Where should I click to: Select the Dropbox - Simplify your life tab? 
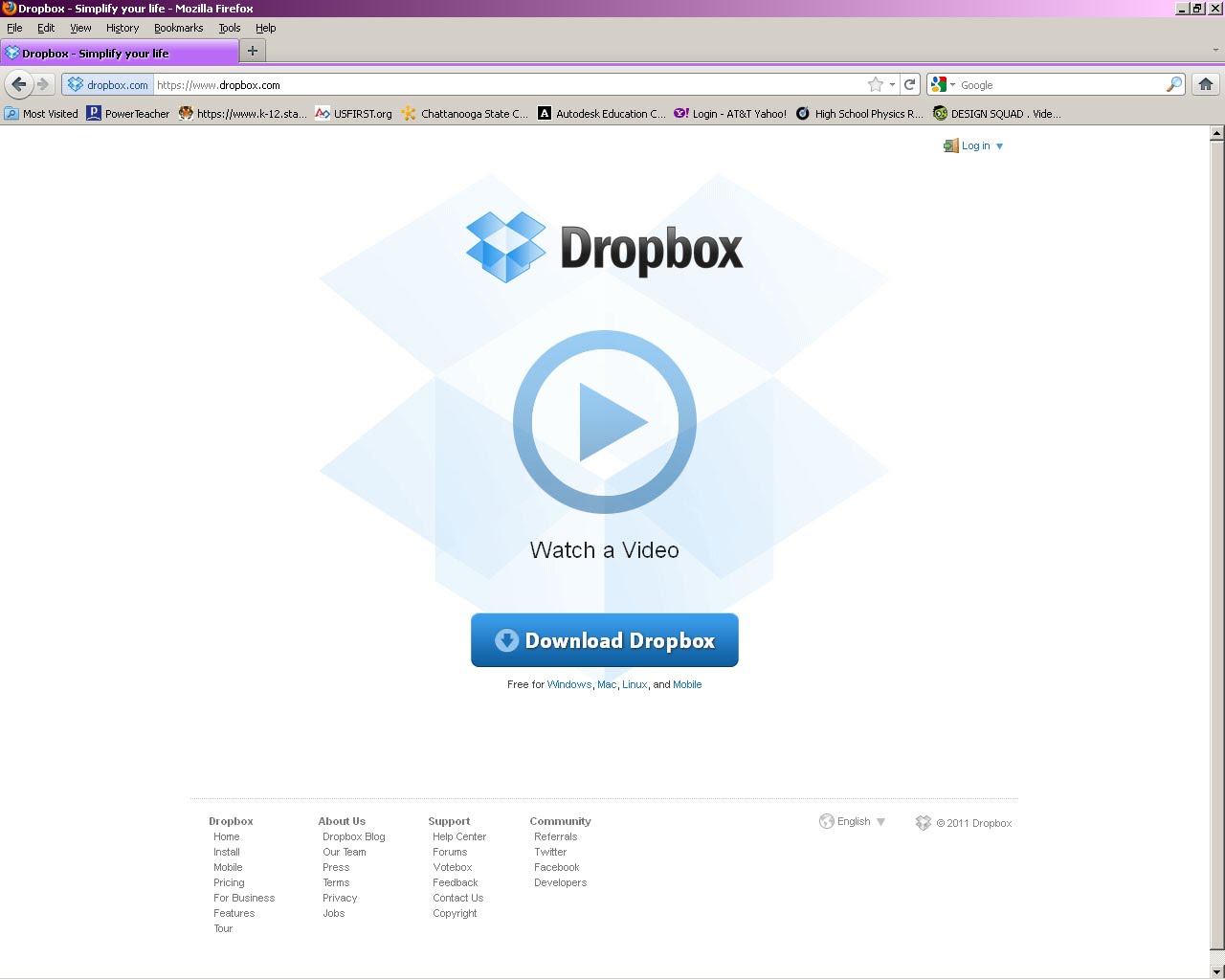[x=119, y=53]
